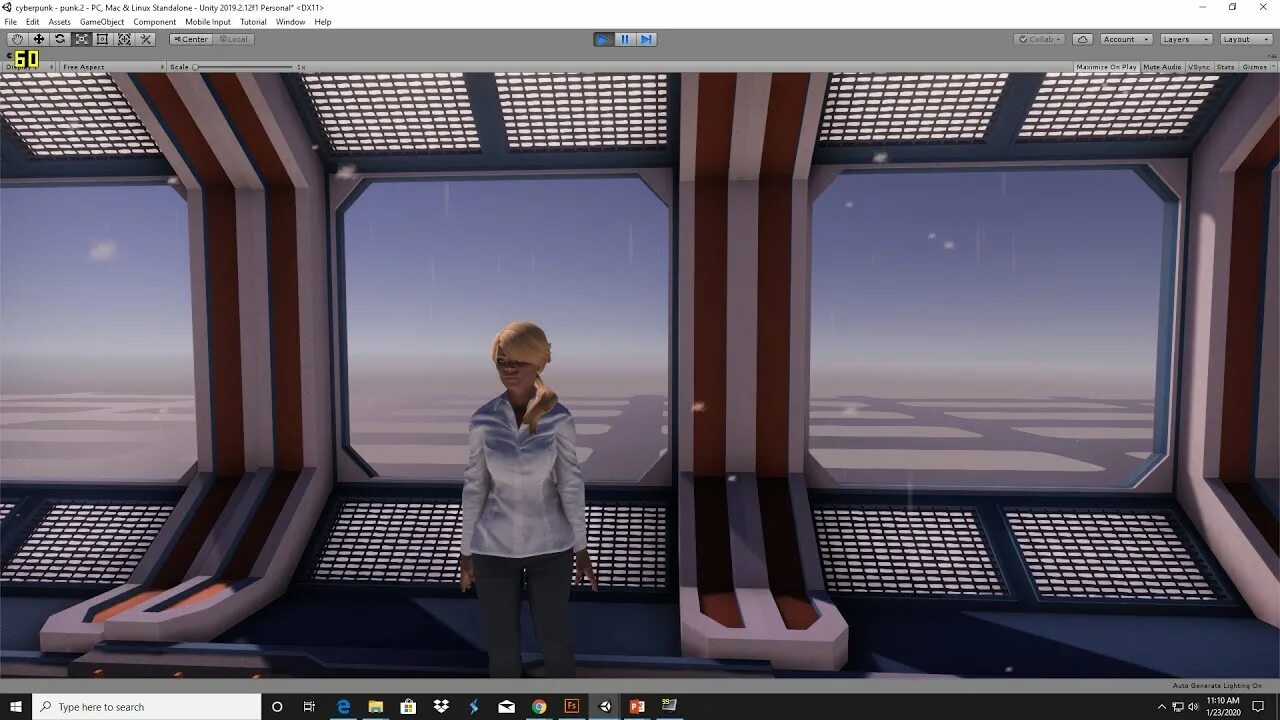This screenshot has height=720, width=1280.
Task: Launch Microsoft Edge from taskbar
Action: (343, 706)
